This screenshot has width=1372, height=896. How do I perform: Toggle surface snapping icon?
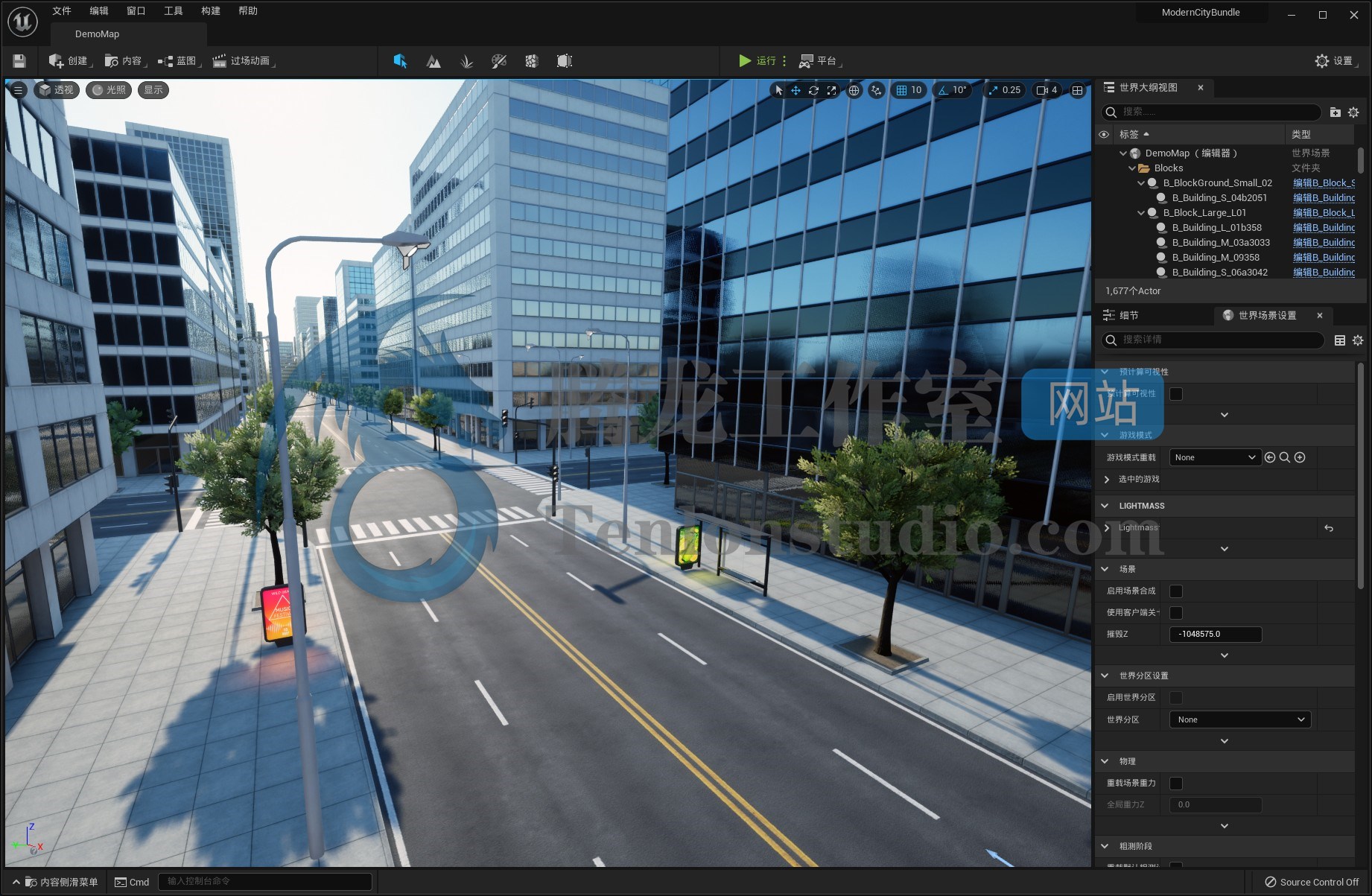[x=877, y=90]
